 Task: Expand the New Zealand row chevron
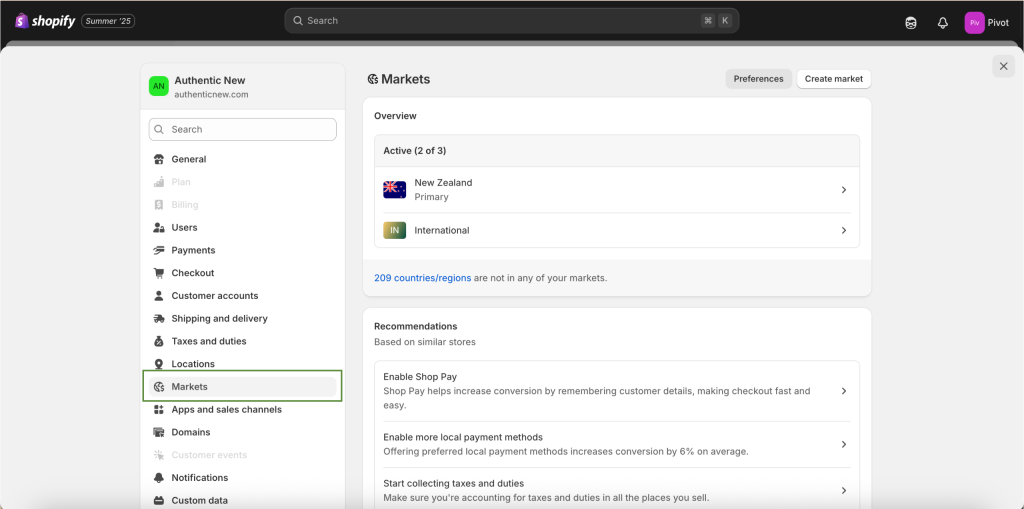(x=844, y=190)
